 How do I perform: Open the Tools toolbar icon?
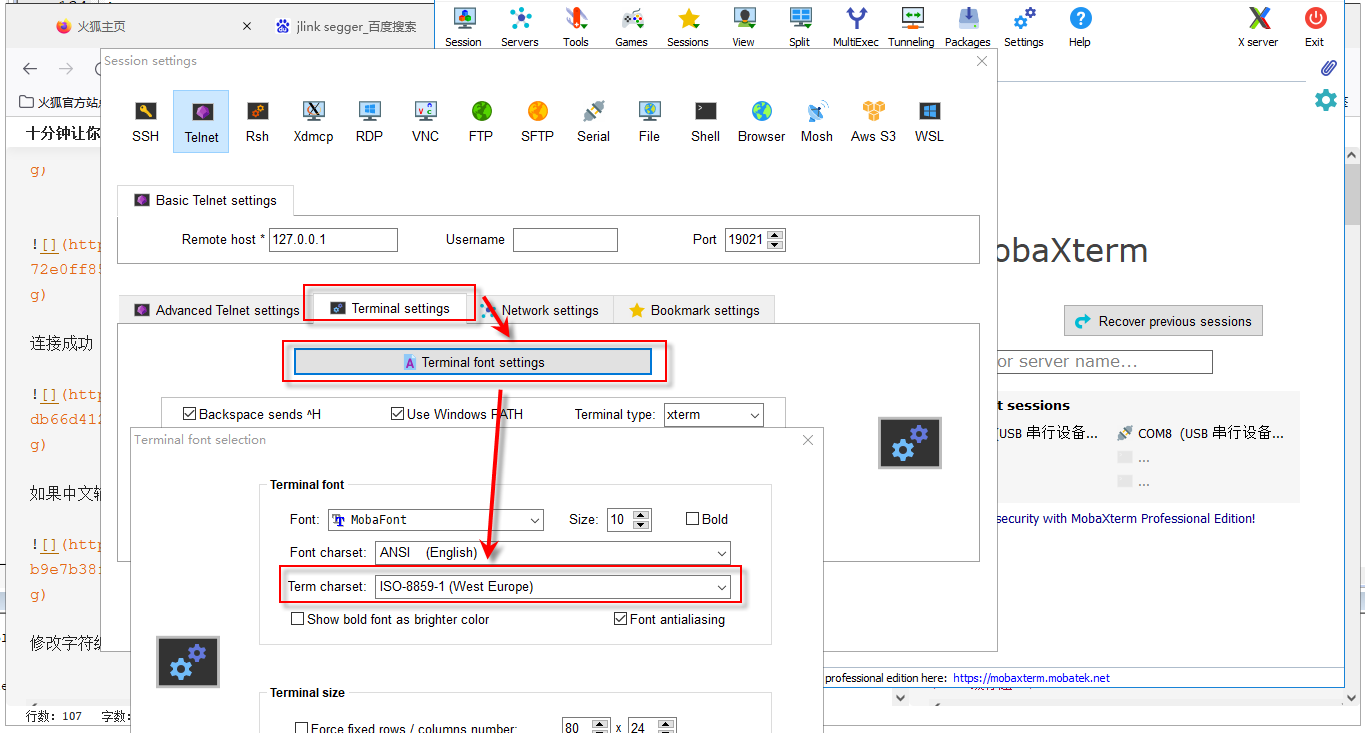click(576, 26)
